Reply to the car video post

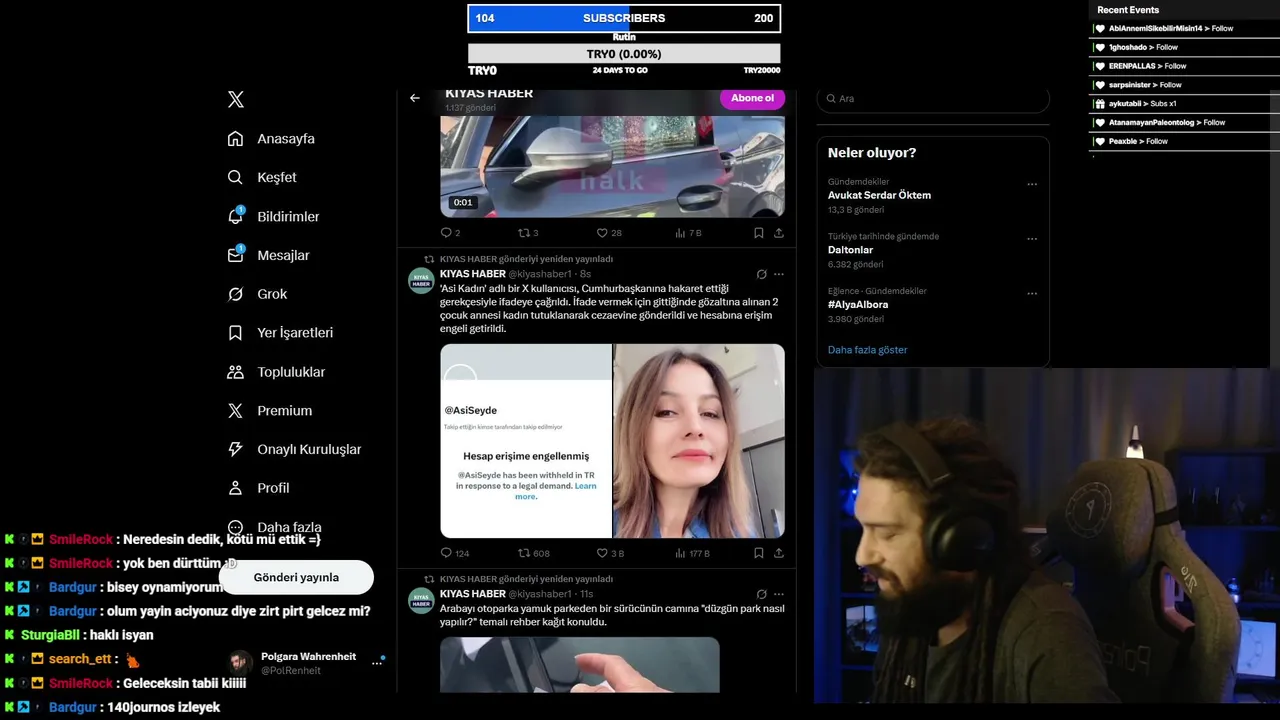coord(450,232)
